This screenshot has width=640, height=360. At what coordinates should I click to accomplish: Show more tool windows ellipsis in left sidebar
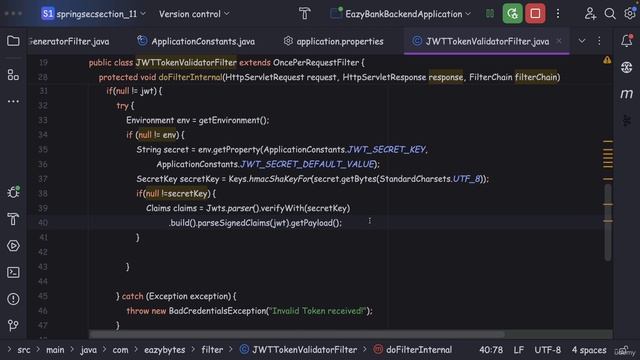[x=13, y=101]
